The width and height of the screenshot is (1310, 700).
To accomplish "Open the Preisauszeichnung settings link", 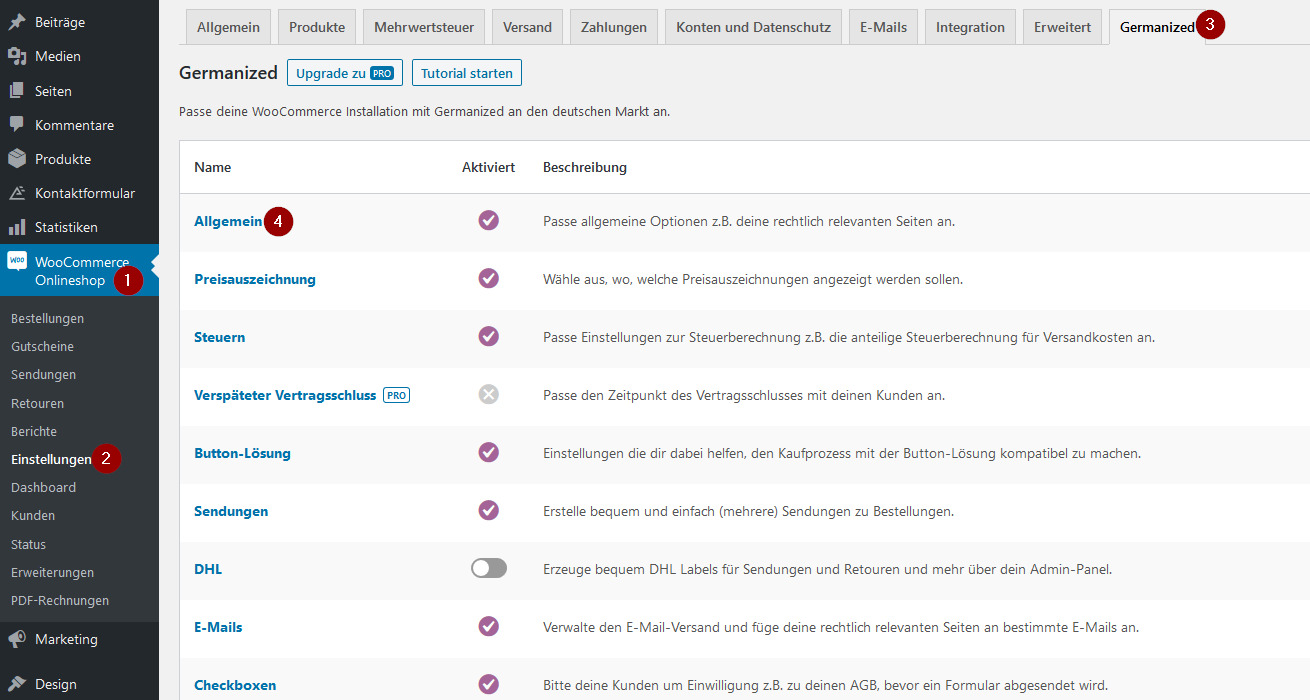I will point(255,279).
